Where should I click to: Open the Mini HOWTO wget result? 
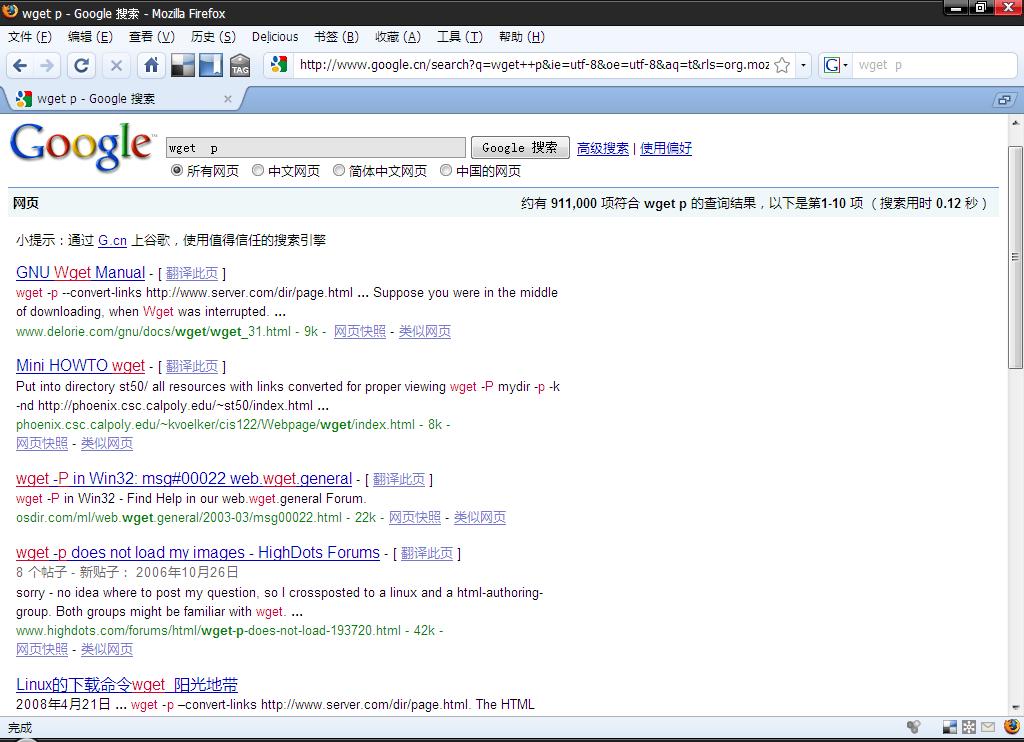[x=80, y=365]
